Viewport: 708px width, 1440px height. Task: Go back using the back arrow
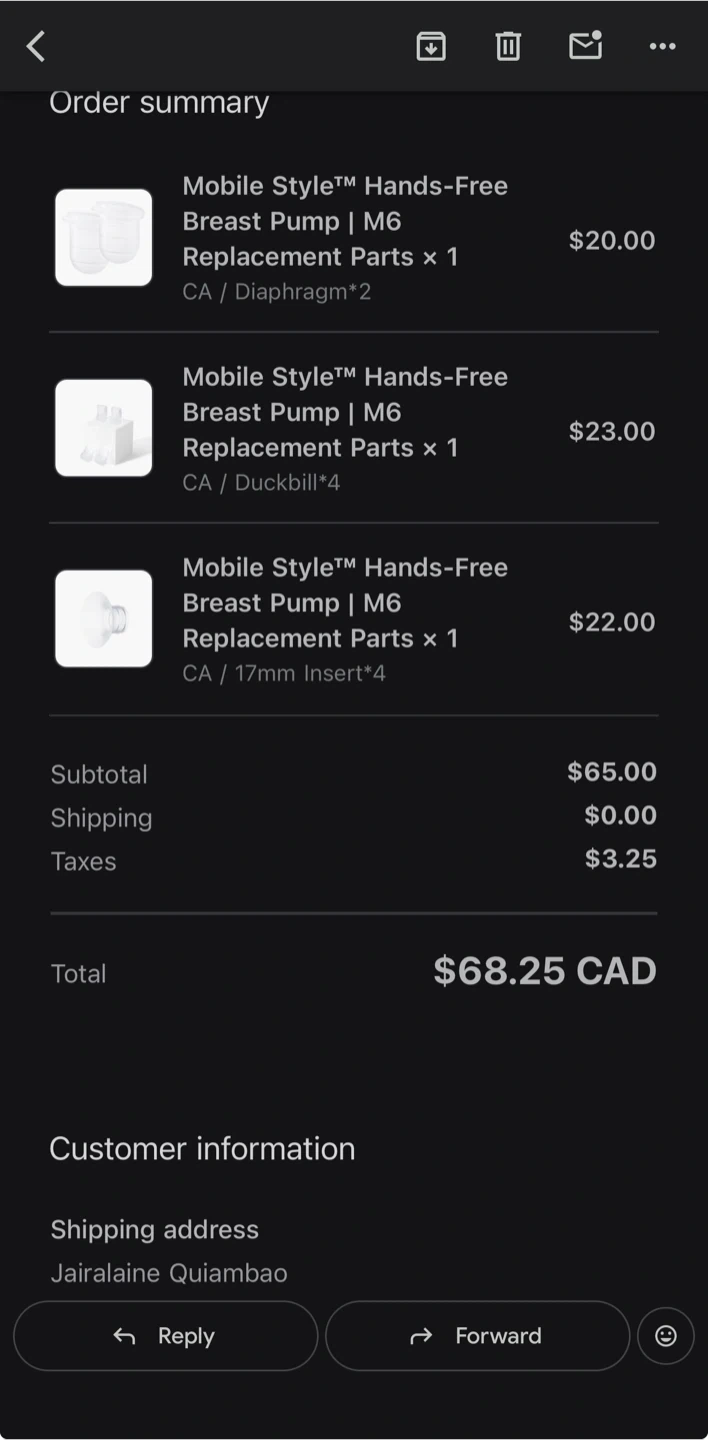[x=36, y=46]
